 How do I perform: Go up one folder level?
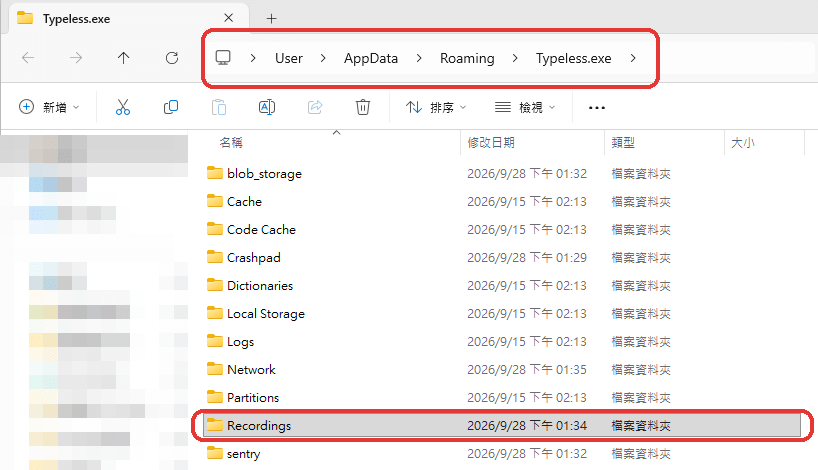pyautogui.click(x=124, y=58)
